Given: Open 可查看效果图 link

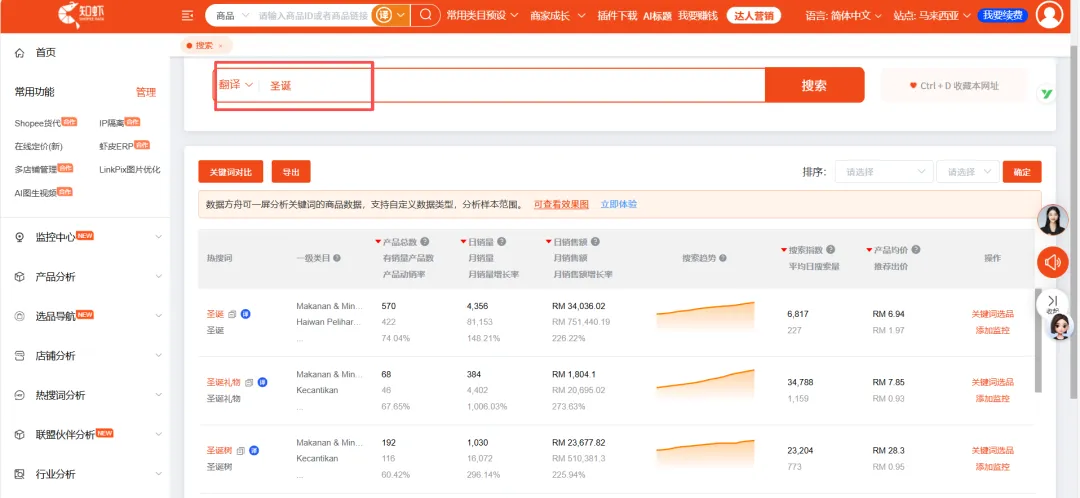Looking at the screenshot, I should (x=561, y=205).
